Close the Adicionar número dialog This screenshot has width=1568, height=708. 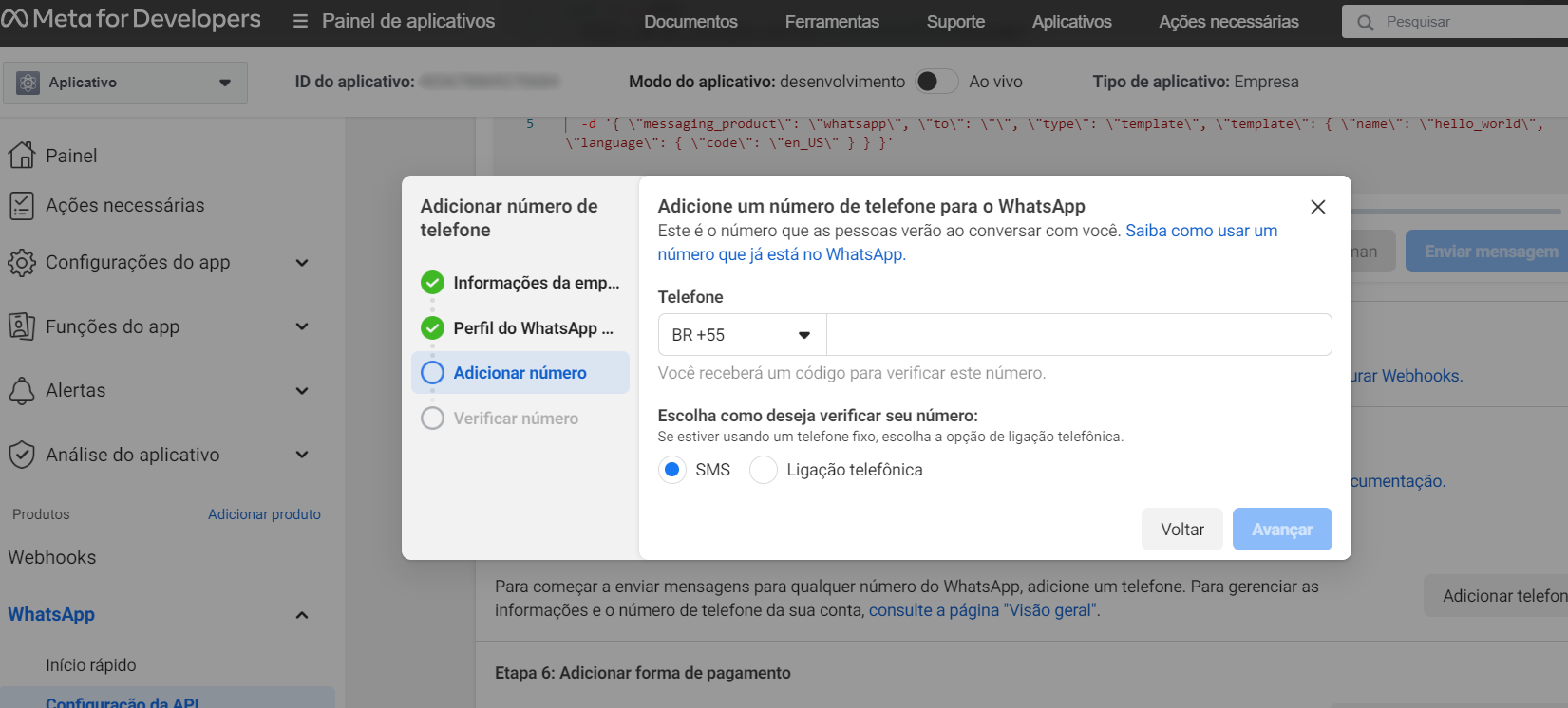(x=1317, y=207)
